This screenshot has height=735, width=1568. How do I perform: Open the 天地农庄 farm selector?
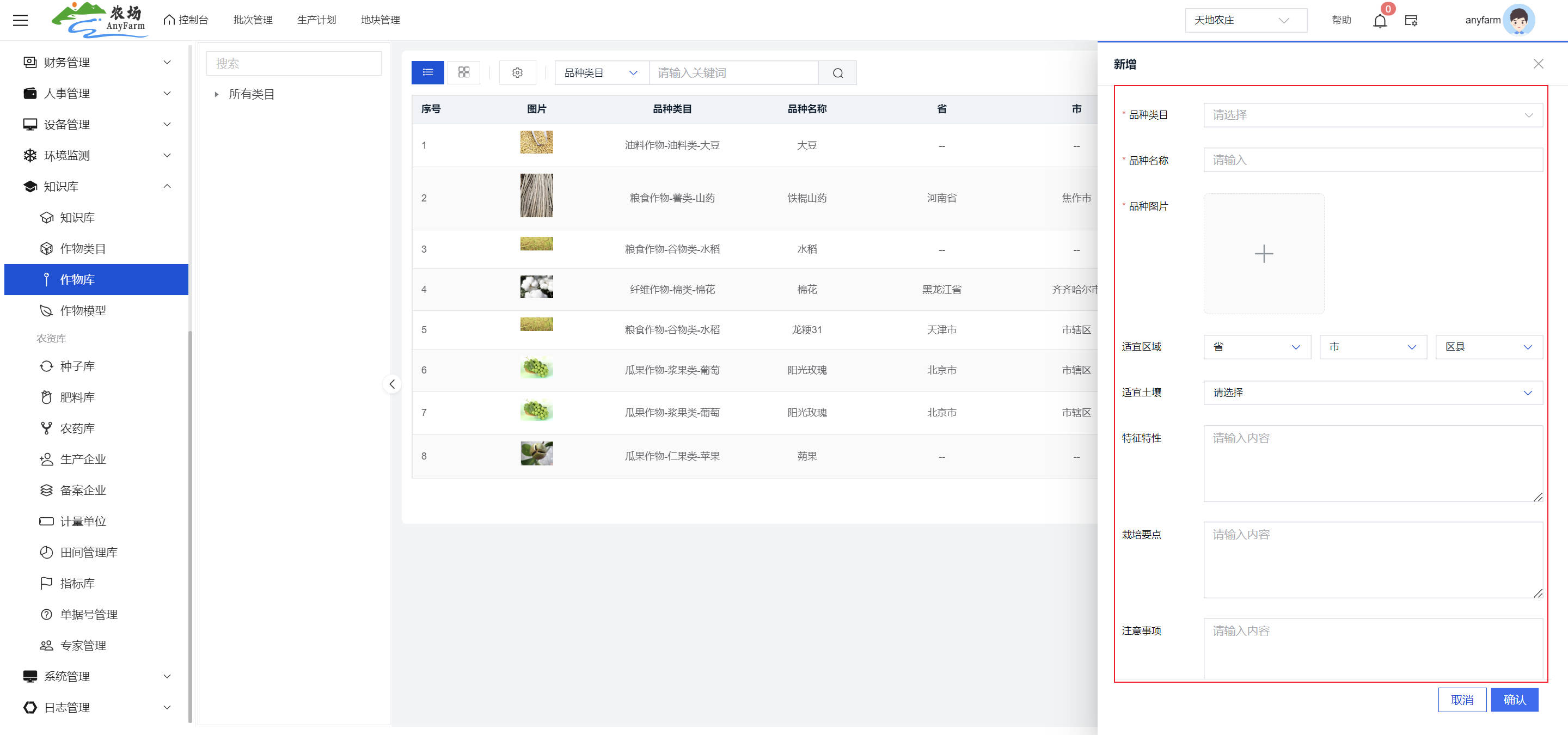pyautogui.click(x=1245, y=20)
